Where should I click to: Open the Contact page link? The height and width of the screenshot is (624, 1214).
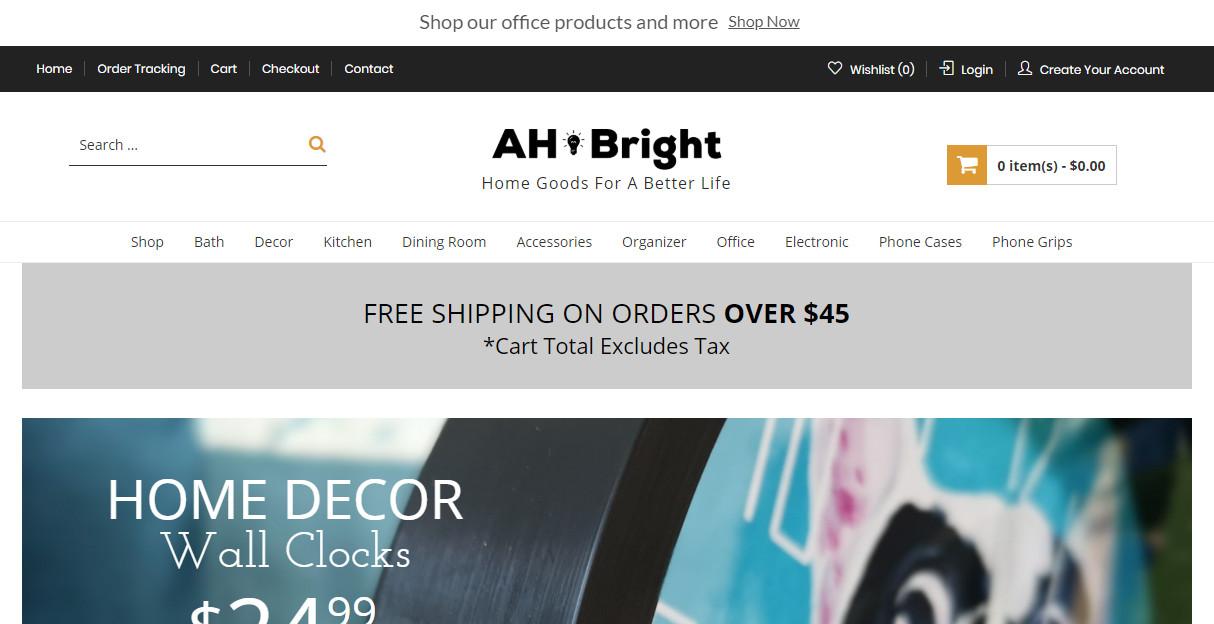tap(369, 69)
